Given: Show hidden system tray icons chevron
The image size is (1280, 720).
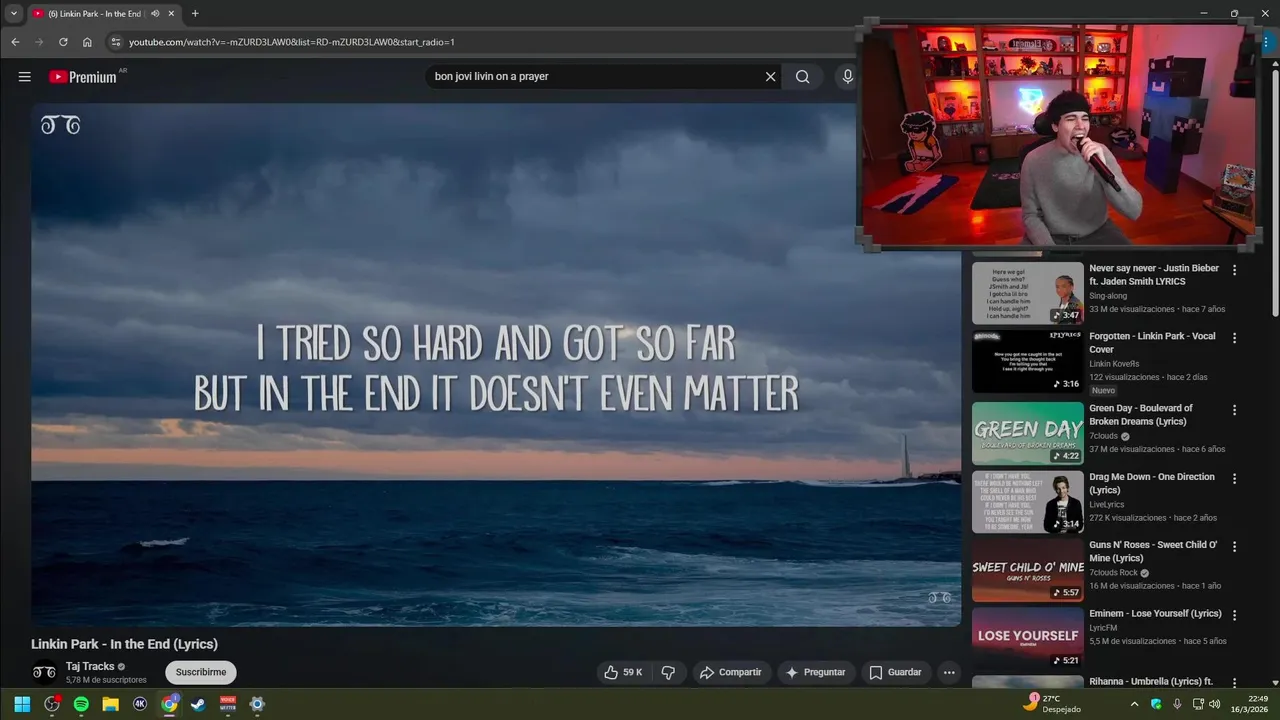Looking at the screenshot, I should (x=1134, y=704).
